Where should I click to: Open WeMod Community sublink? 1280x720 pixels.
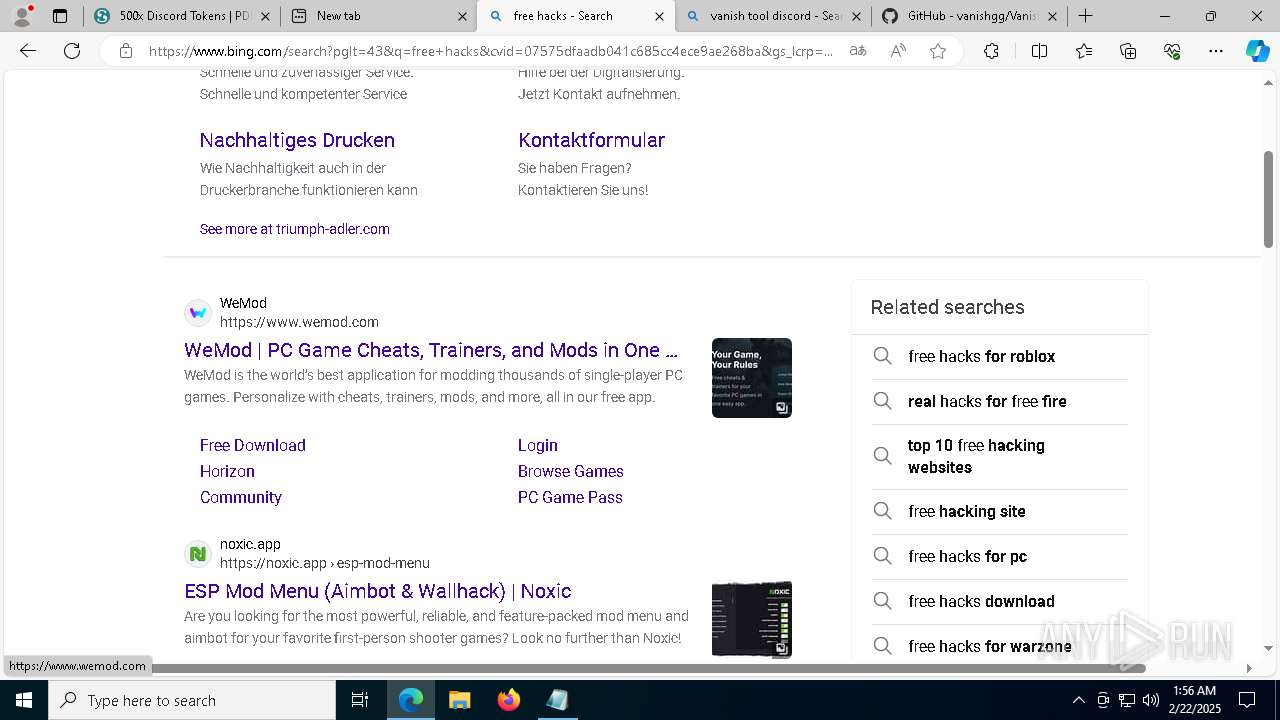pyautogui.click(x=240, y=497)
